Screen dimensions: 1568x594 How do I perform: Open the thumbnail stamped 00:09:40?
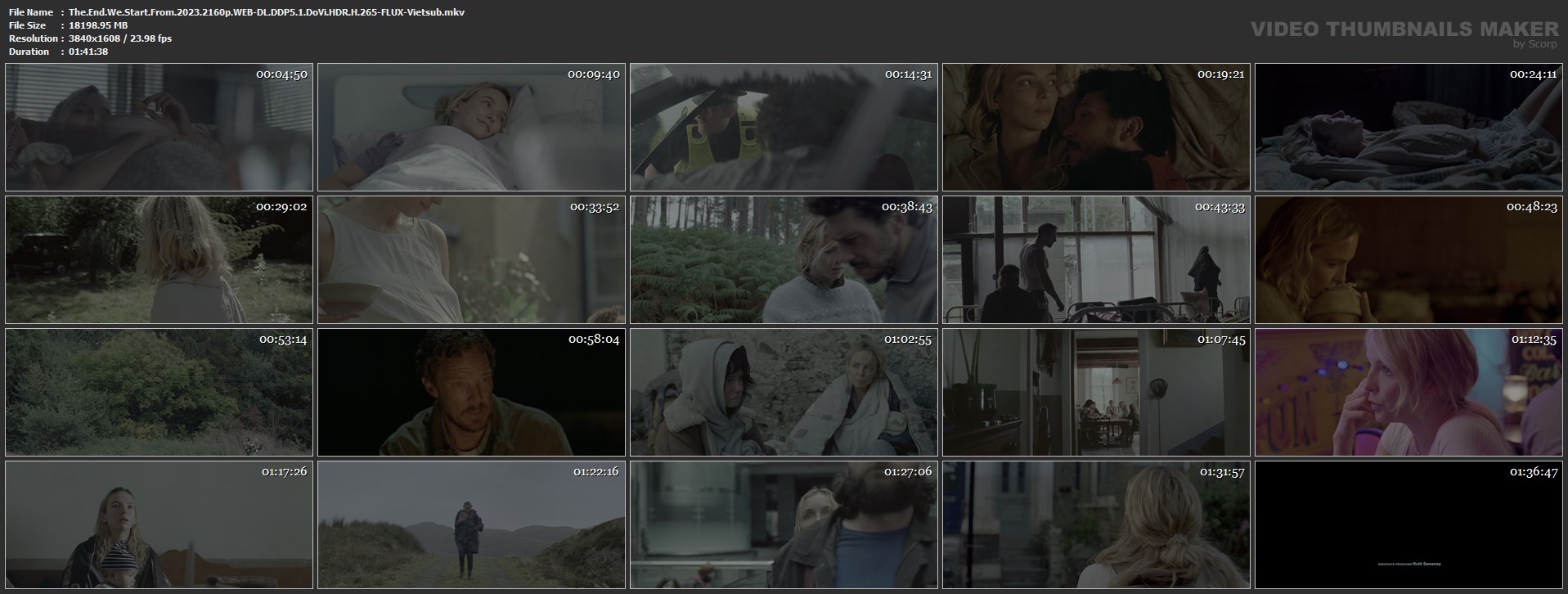click(x=471, y=128)
